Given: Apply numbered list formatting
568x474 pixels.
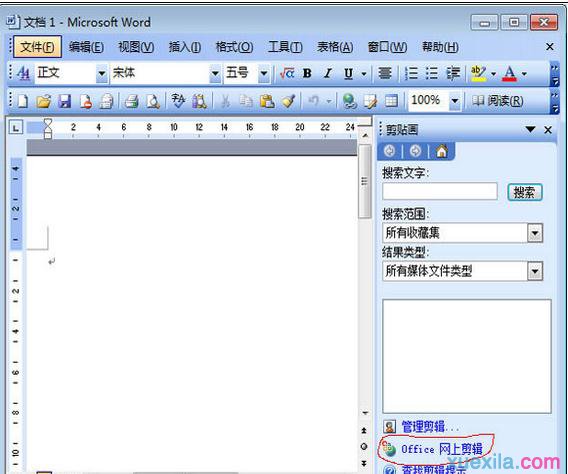Looking at the screenshot, I should [x=411, y=74].
